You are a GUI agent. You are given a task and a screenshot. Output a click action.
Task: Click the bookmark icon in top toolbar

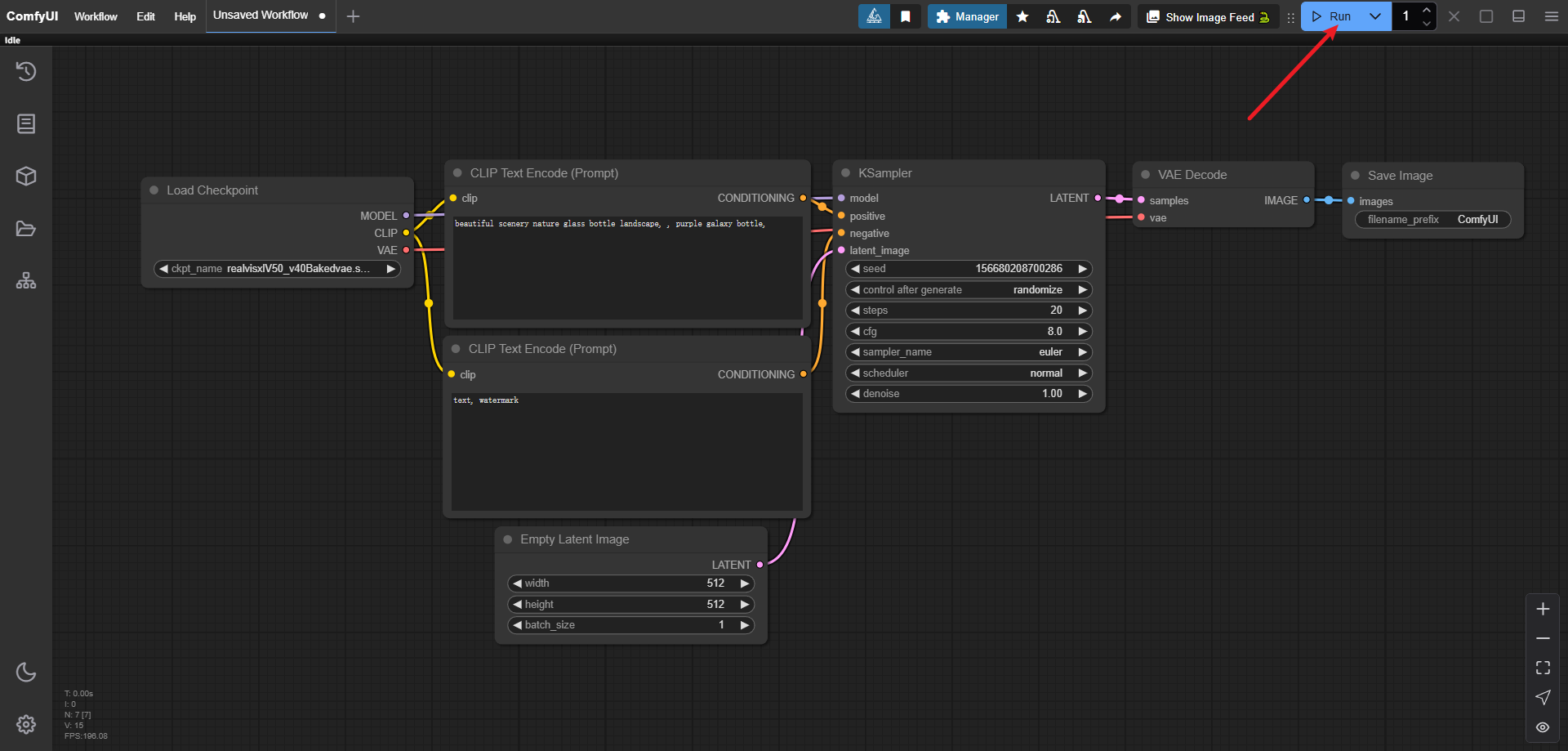pyautogui.click(x=906, y=16)
